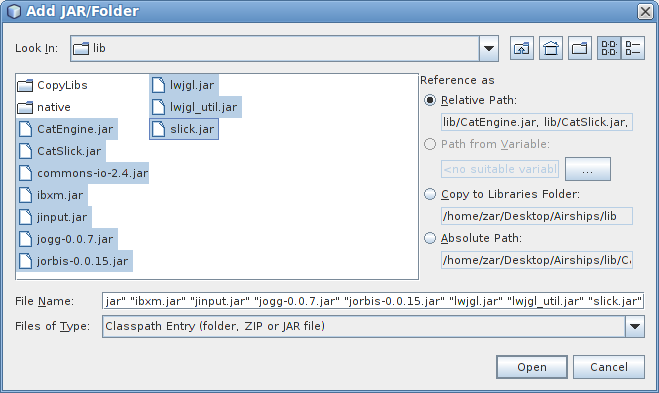The width and height of the screenshot is (659, 393).
Task: Open the Look In lib combo box
Action: click(x=285, y=48)
